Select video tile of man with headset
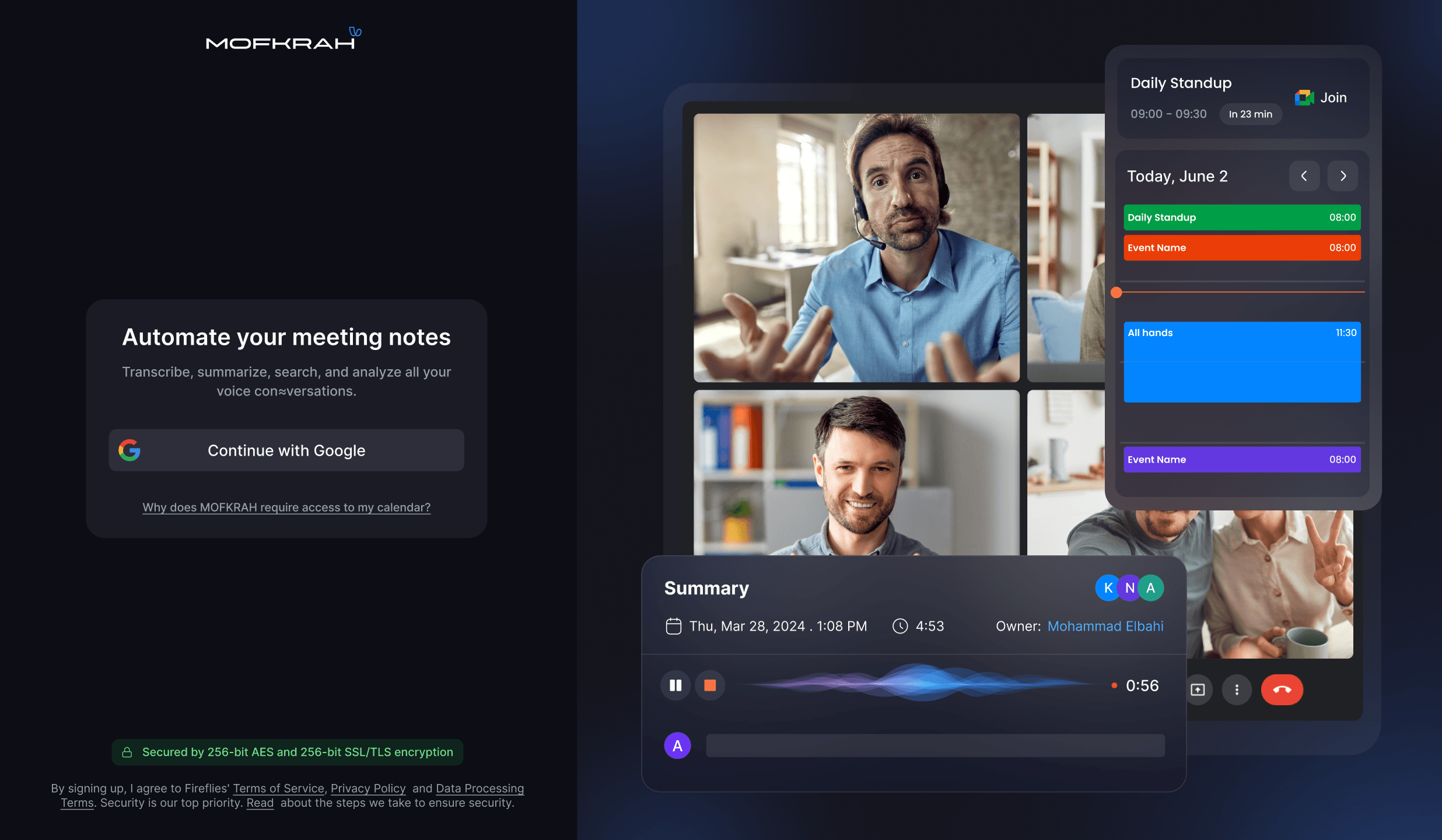Screen dimensions: 1442x840 [856, 248]
